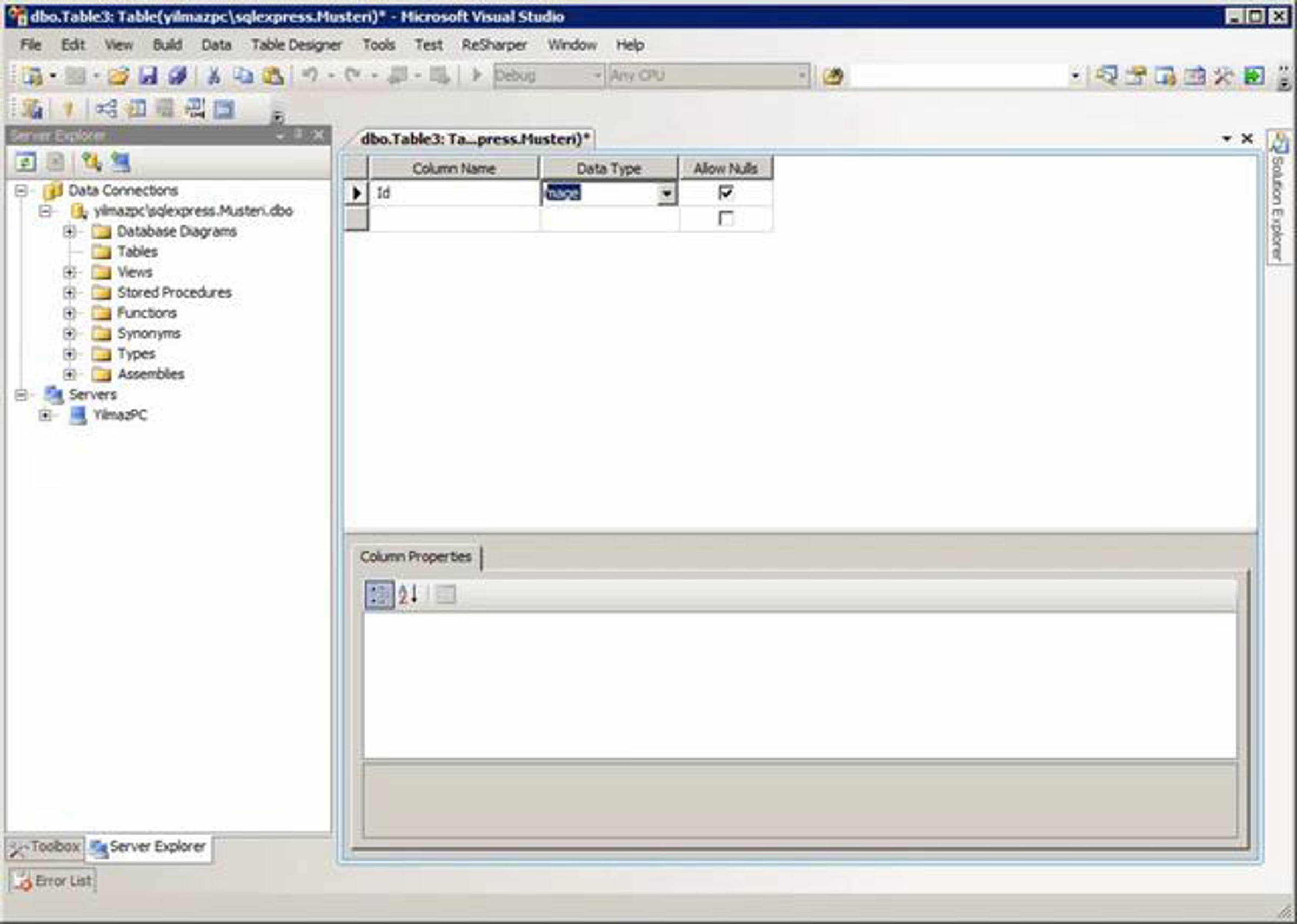The image size is (1297, 924).
Task: Click the Save All icon
Action: (x=177, y=76)
